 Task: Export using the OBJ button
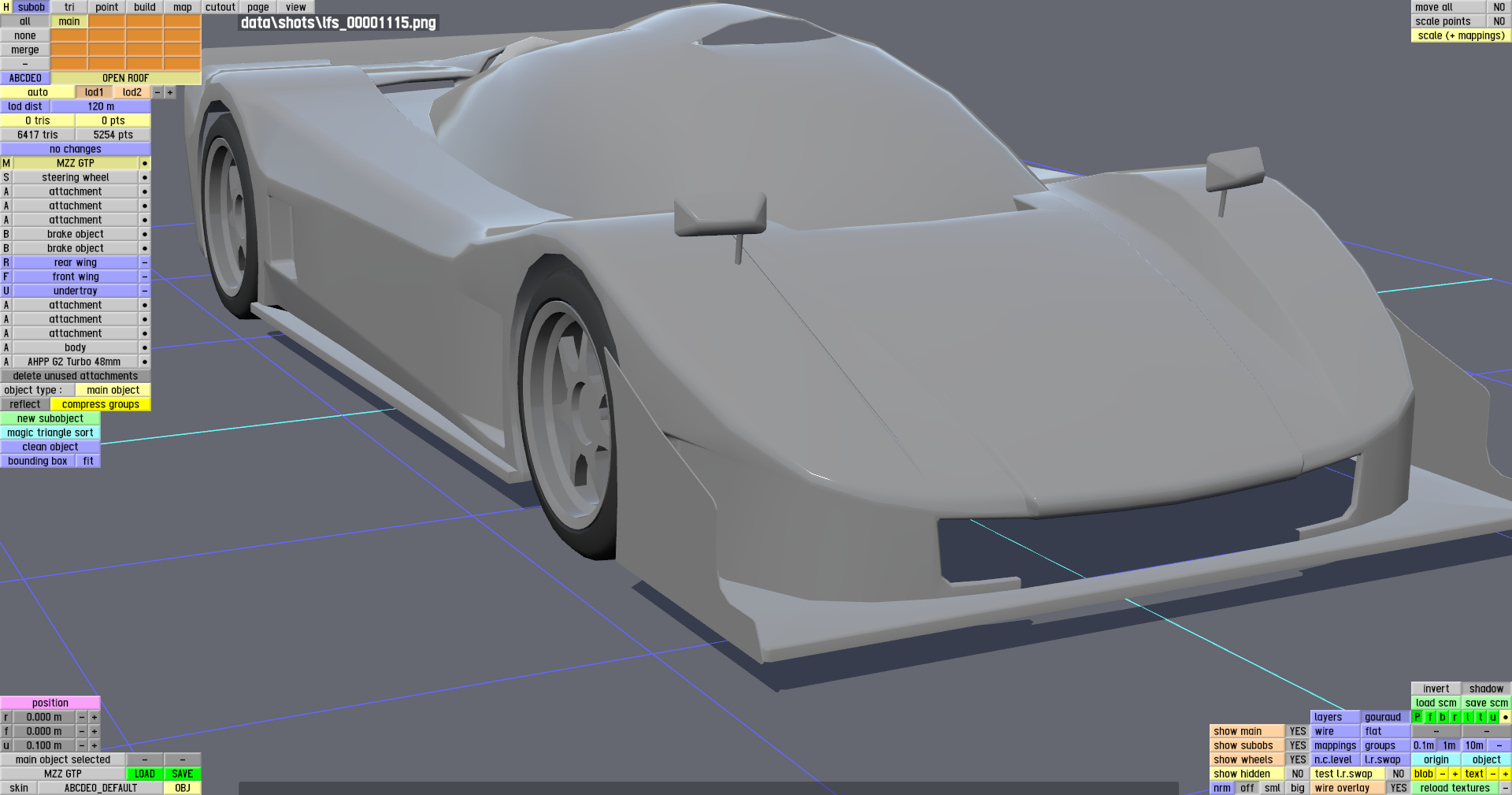pos(183,788)
